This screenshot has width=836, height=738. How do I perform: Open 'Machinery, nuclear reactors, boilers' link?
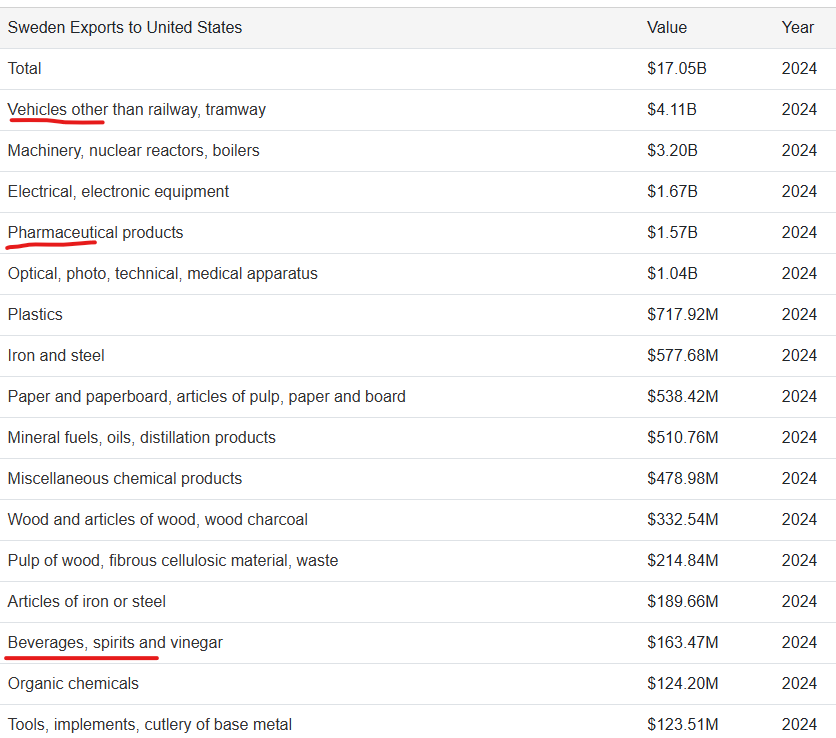[133, 150]
